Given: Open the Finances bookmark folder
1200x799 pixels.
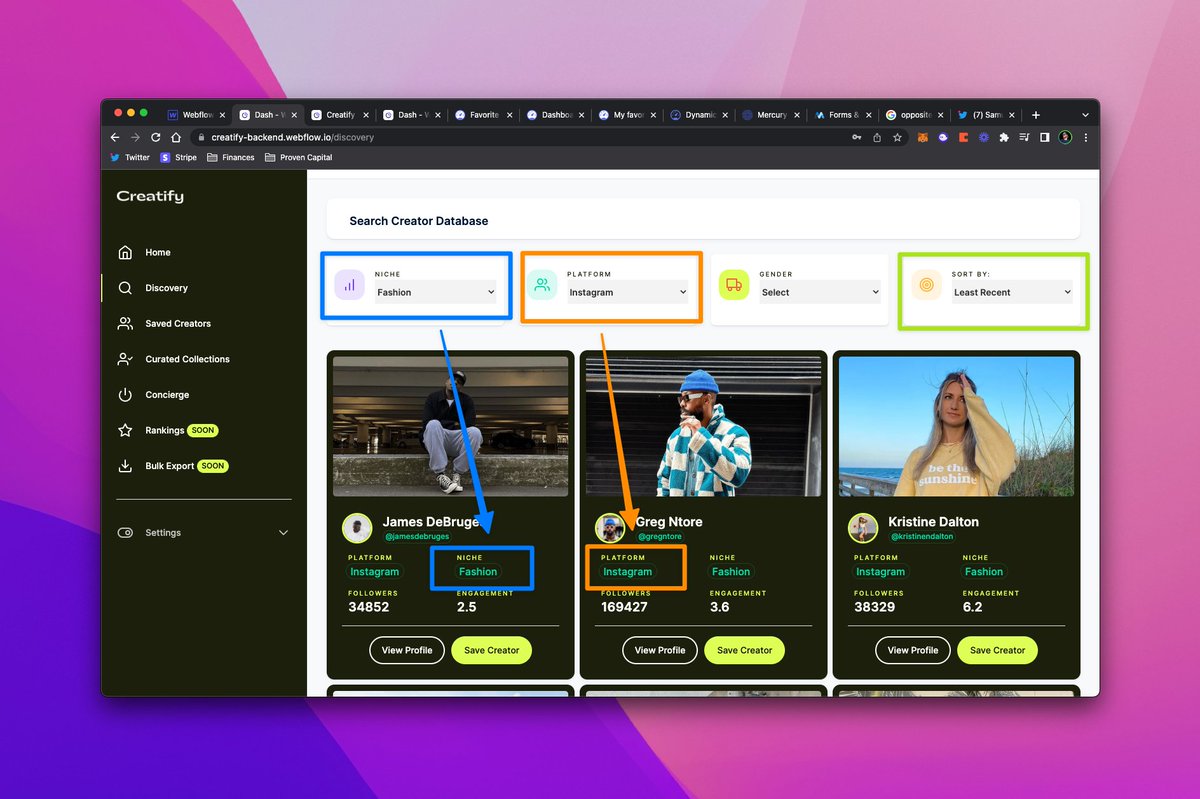Looking at the screenshot, I should [231, 157].
